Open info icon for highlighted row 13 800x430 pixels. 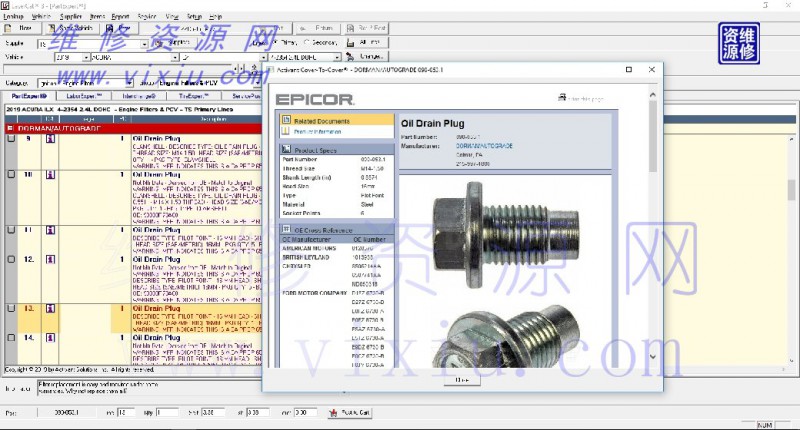(50, 309)
